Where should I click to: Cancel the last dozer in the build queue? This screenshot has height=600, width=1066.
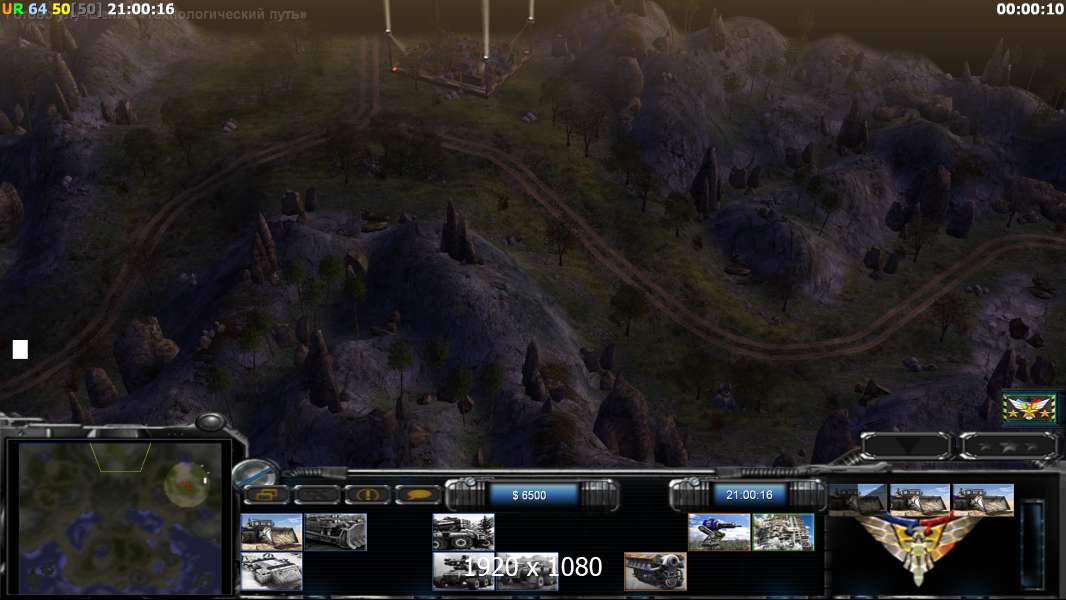pyautogui.click(x=983, y=499)
